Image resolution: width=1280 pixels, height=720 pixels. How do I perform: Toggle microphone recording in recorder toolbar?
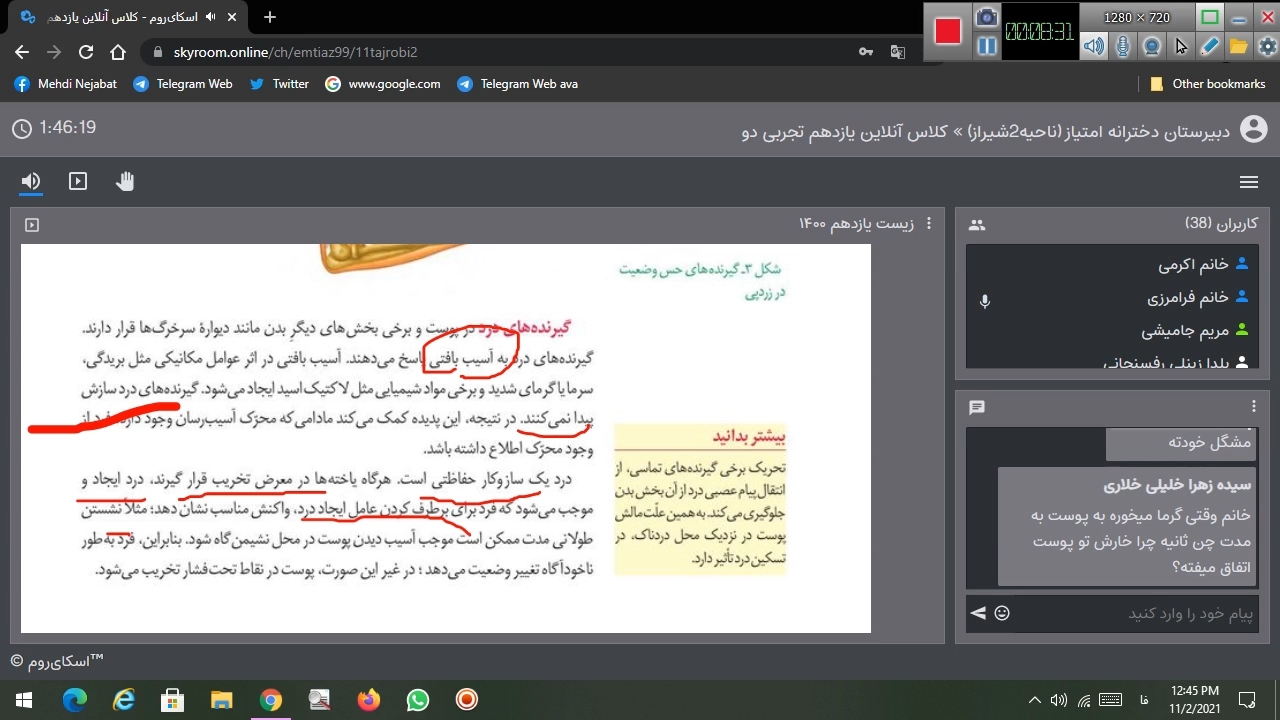point(1123,46)
